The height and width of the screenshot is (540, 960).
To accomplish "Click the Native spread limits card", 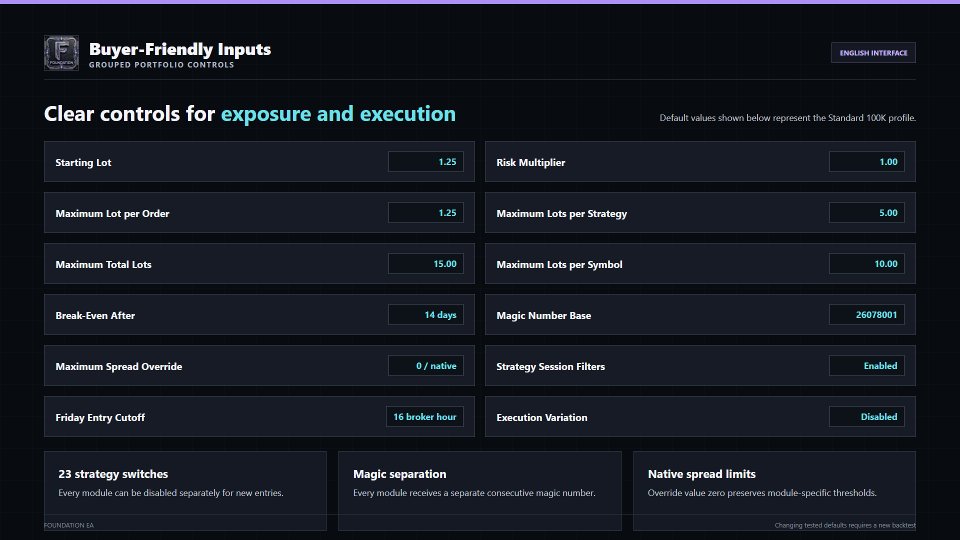I will pos(774,491).
